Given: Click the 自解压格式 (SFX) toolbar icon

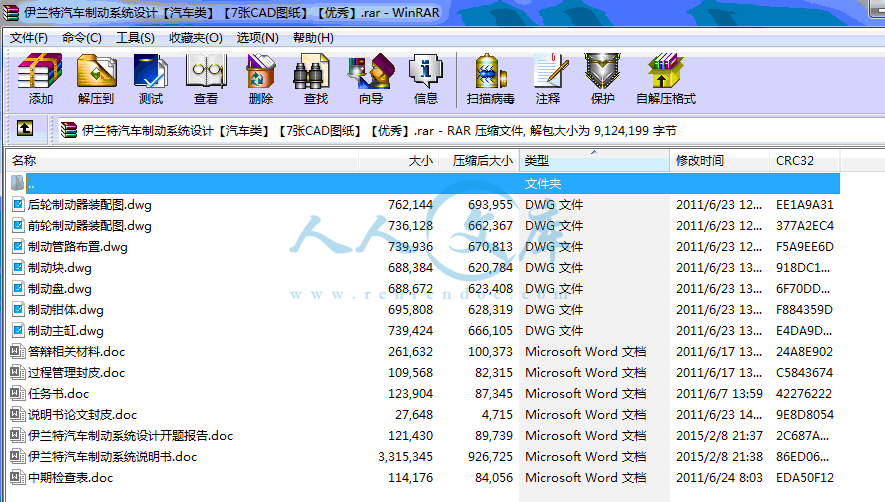Looking at the screenshot, I should pyautogui.click(x=666, y=71).
